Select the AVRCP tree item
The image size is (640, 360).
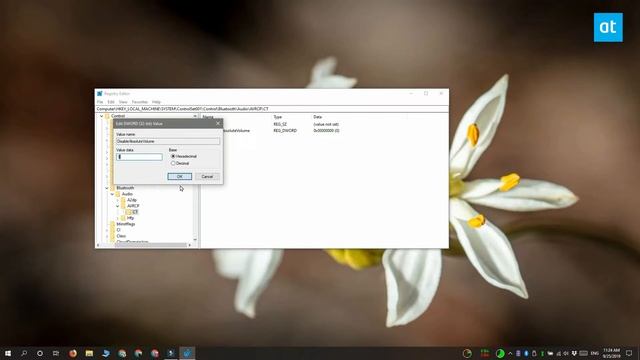(x=133, y=206)
